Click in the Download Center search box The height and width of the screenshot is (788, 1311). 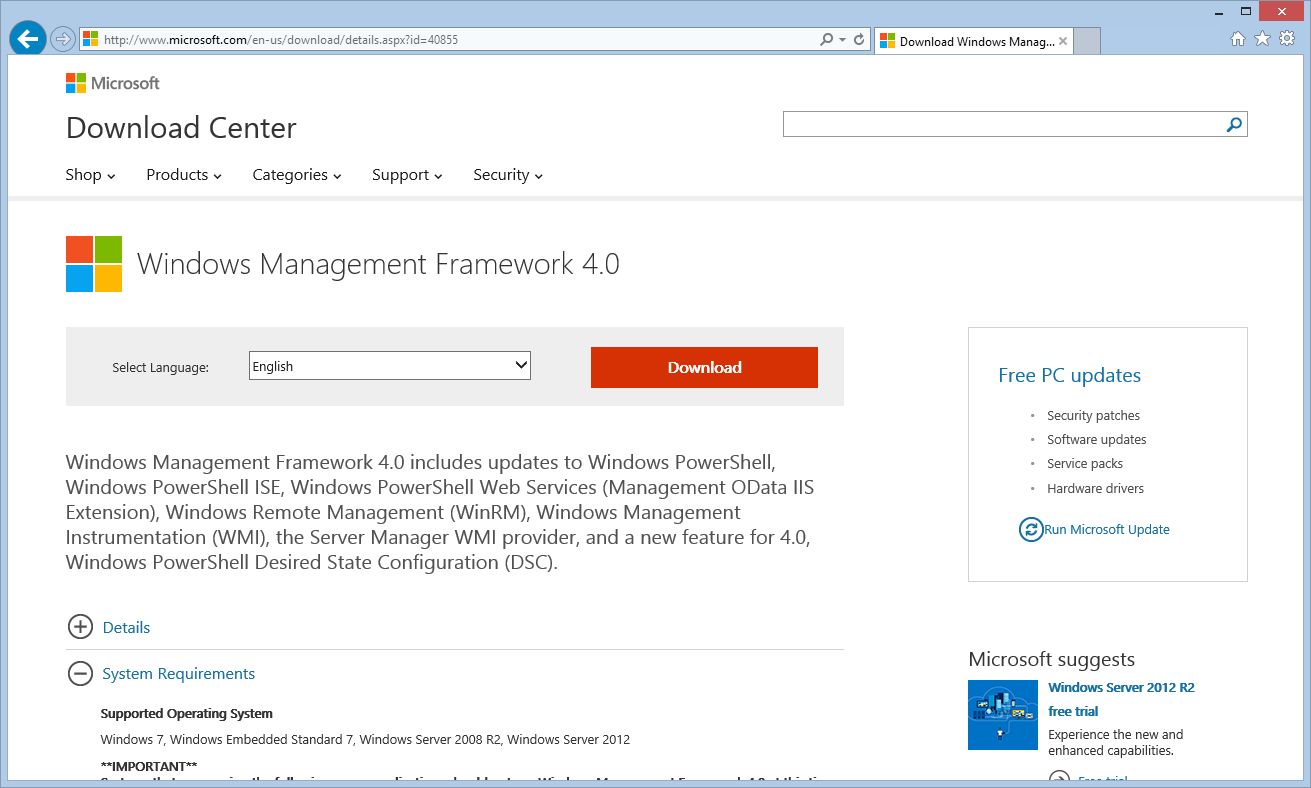[x=1003, y=124]
